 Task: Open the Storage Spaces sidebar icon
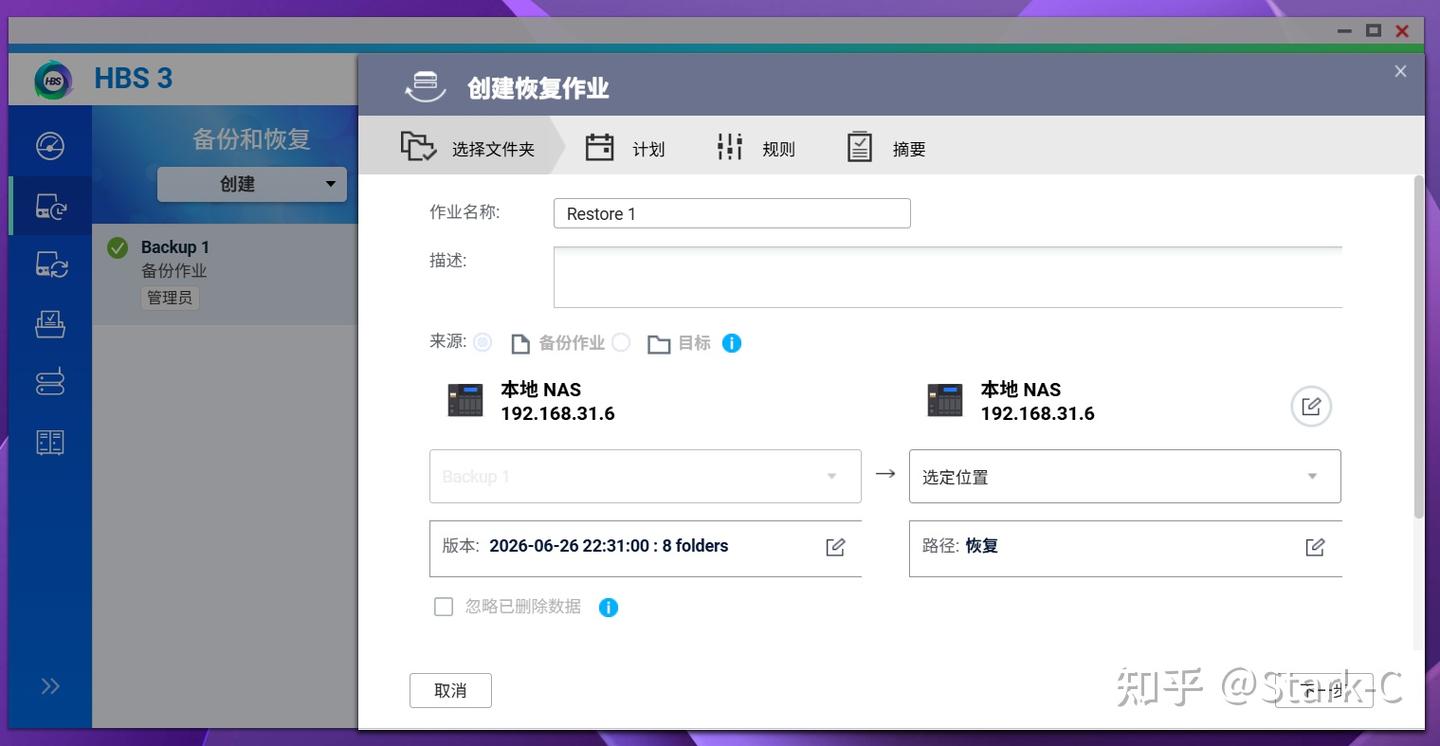point(50,381)
